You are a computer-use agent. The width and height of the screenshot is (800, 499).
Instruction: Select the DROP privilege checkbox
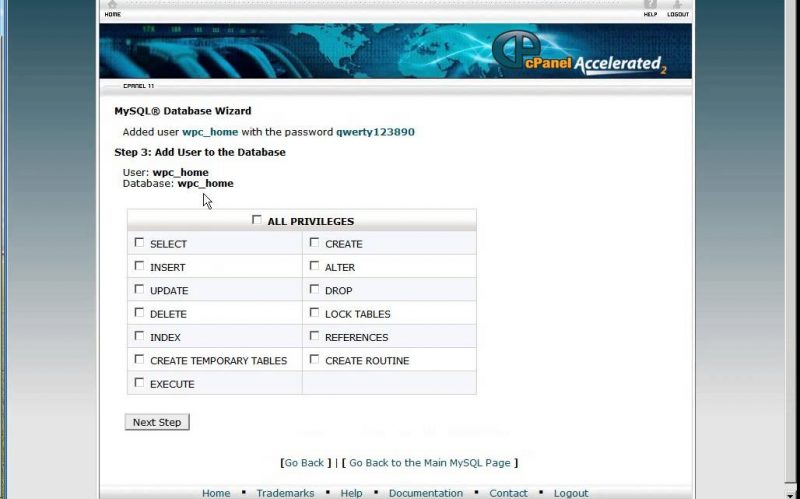point(314,289)
